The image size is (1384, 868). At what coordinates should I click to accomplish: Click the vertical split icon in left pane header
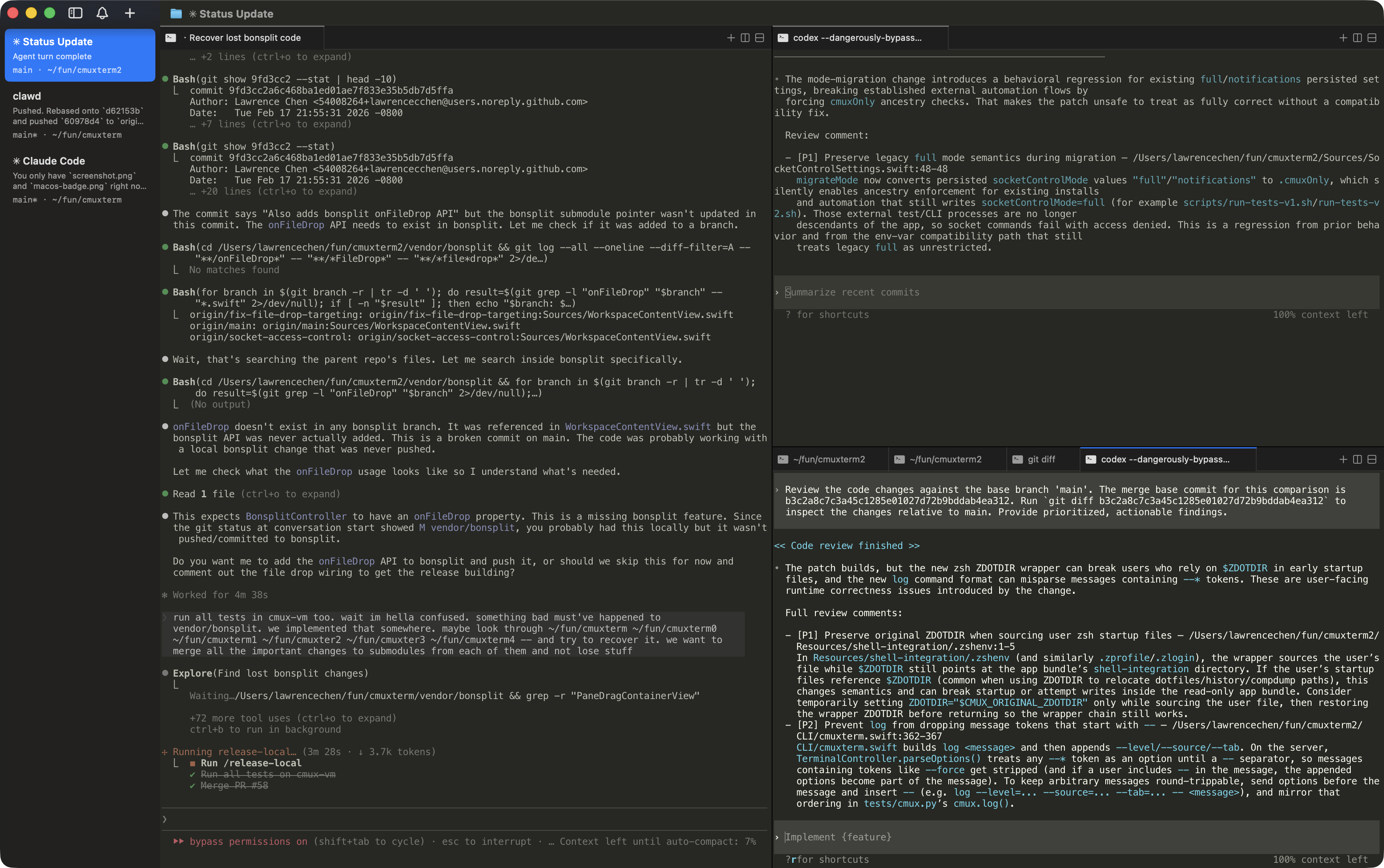click(744, 38)
